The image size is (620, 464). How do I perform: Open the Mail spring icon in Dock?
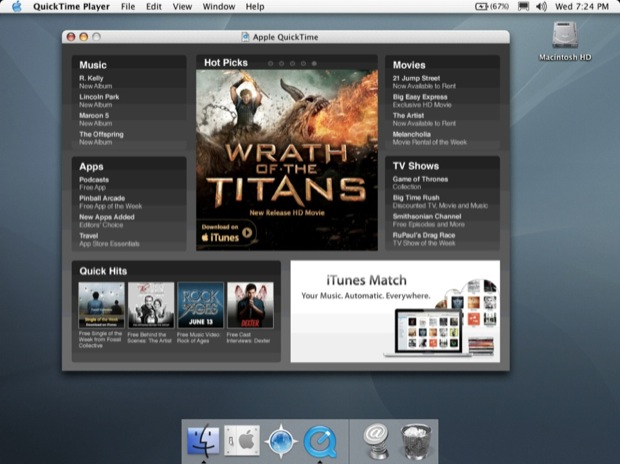tap(376, 441)
